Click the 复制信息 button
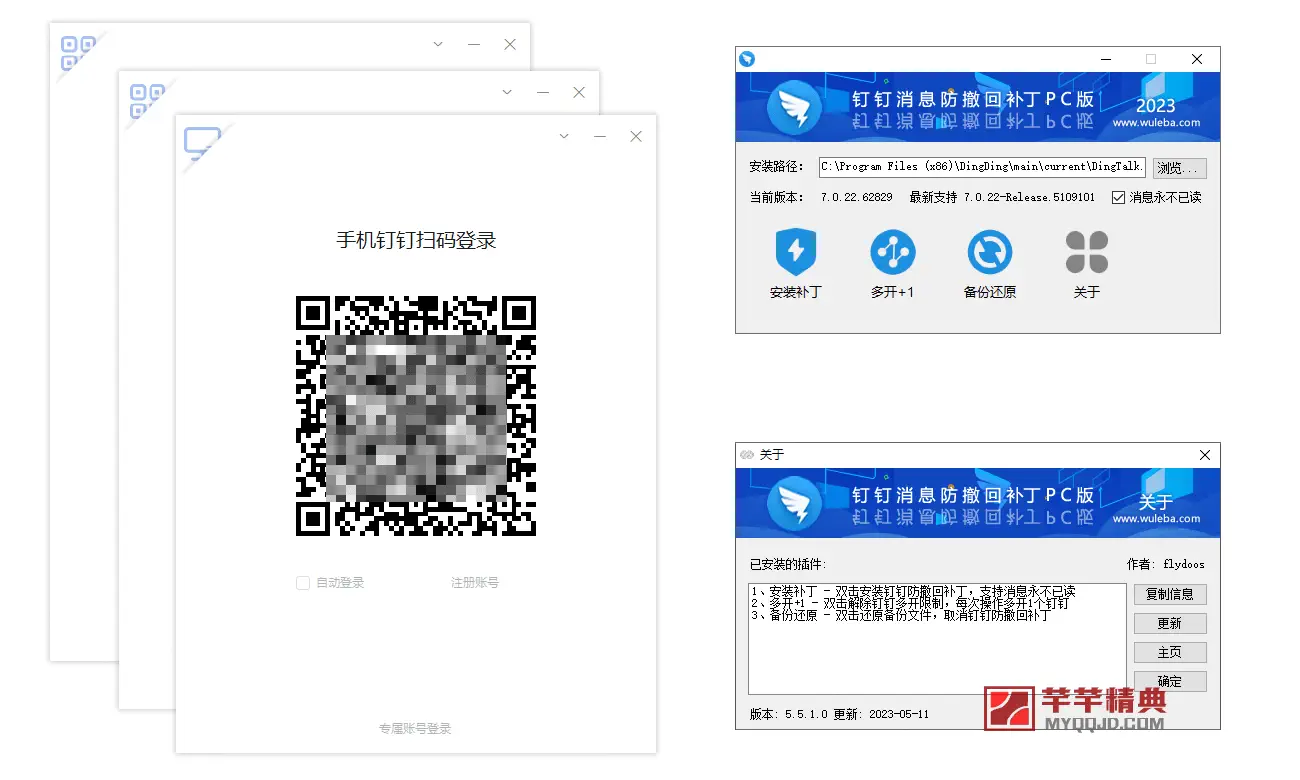 click(1170, 594)
